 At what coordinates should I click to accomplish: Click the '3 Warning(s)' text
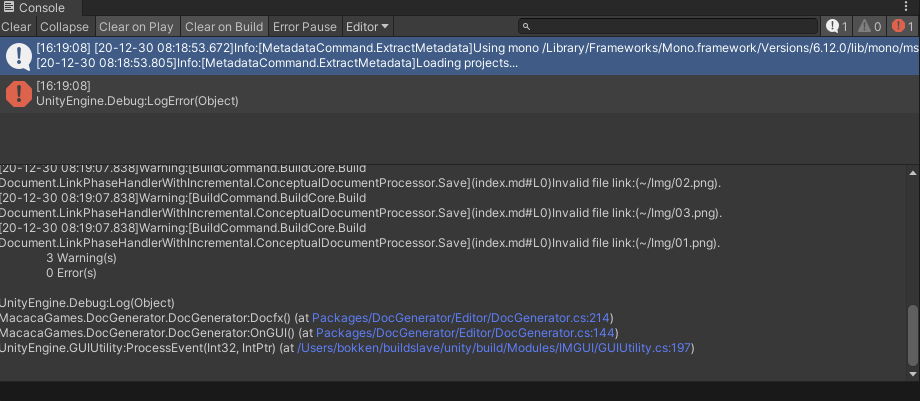click(x=81, y=258)
